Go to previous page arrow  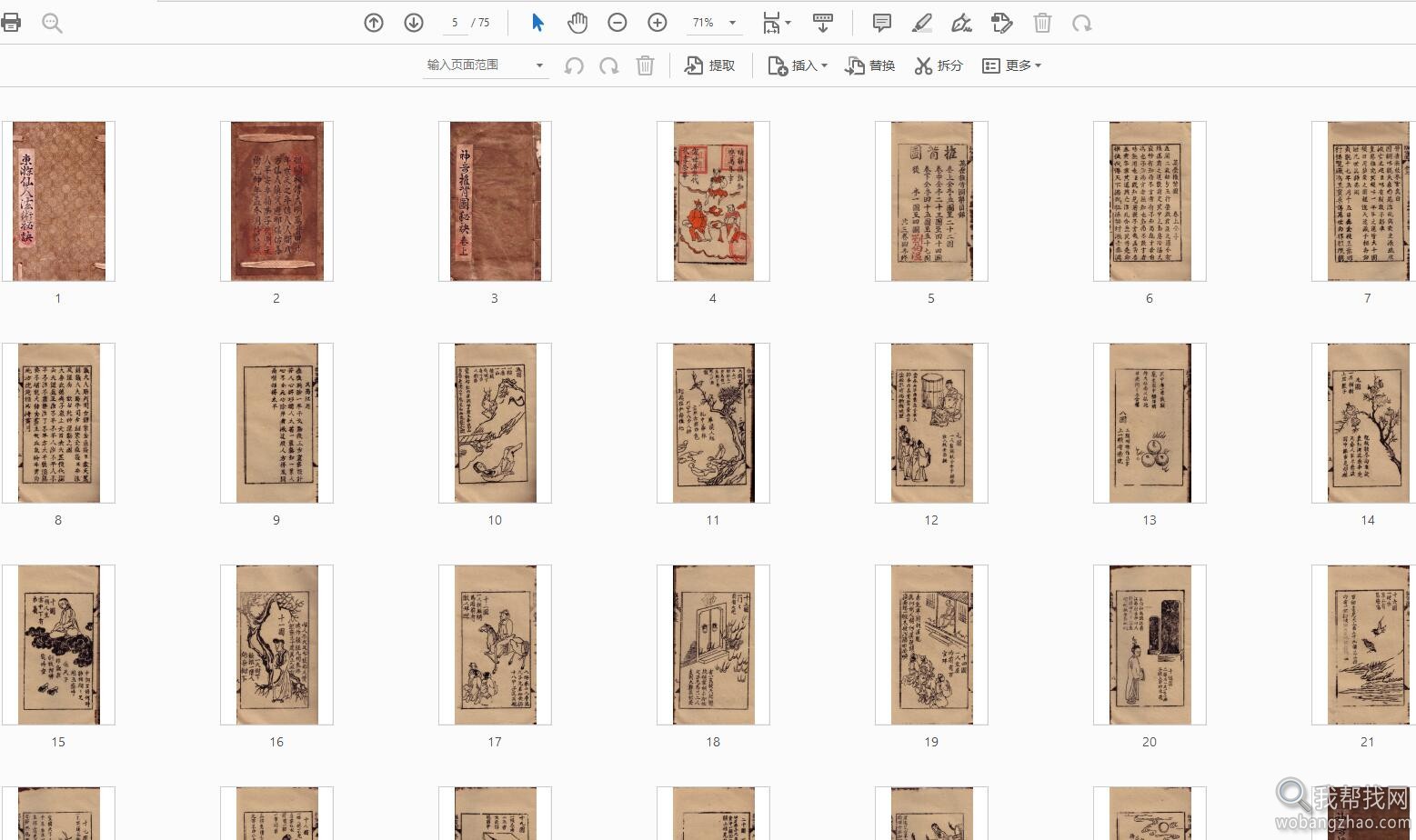tap(374, 23)
